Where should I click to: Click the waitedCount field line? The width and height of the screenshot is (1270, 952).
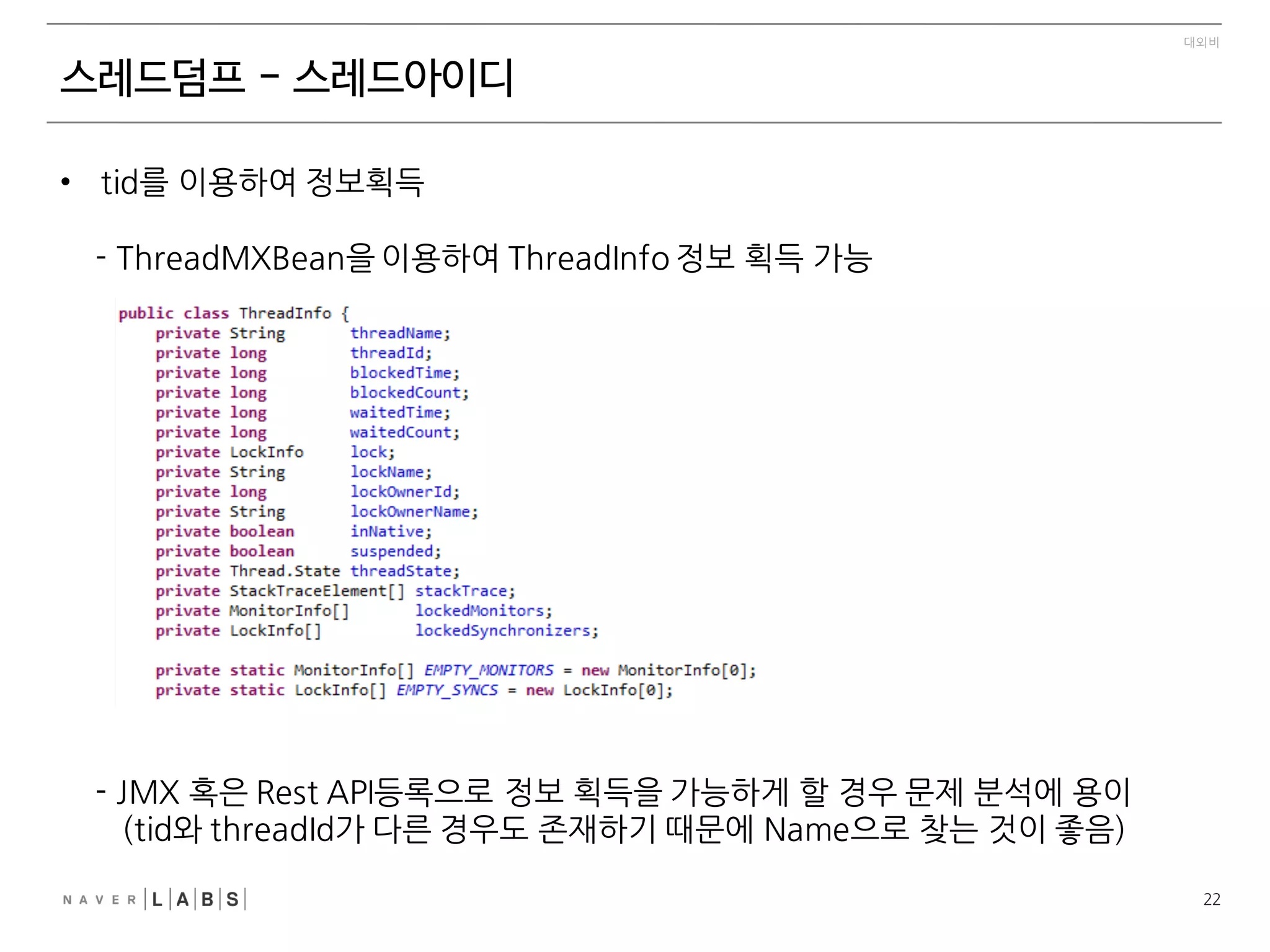point(308,433)
